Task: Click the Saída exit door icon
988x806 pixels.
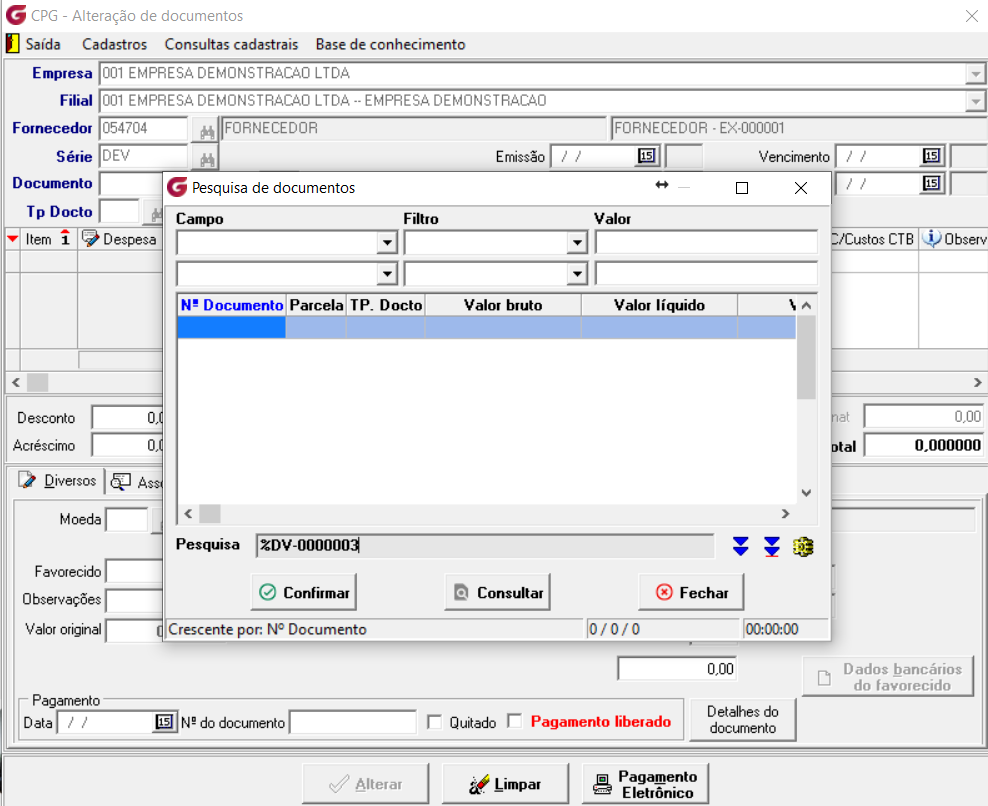Action: 13,44
